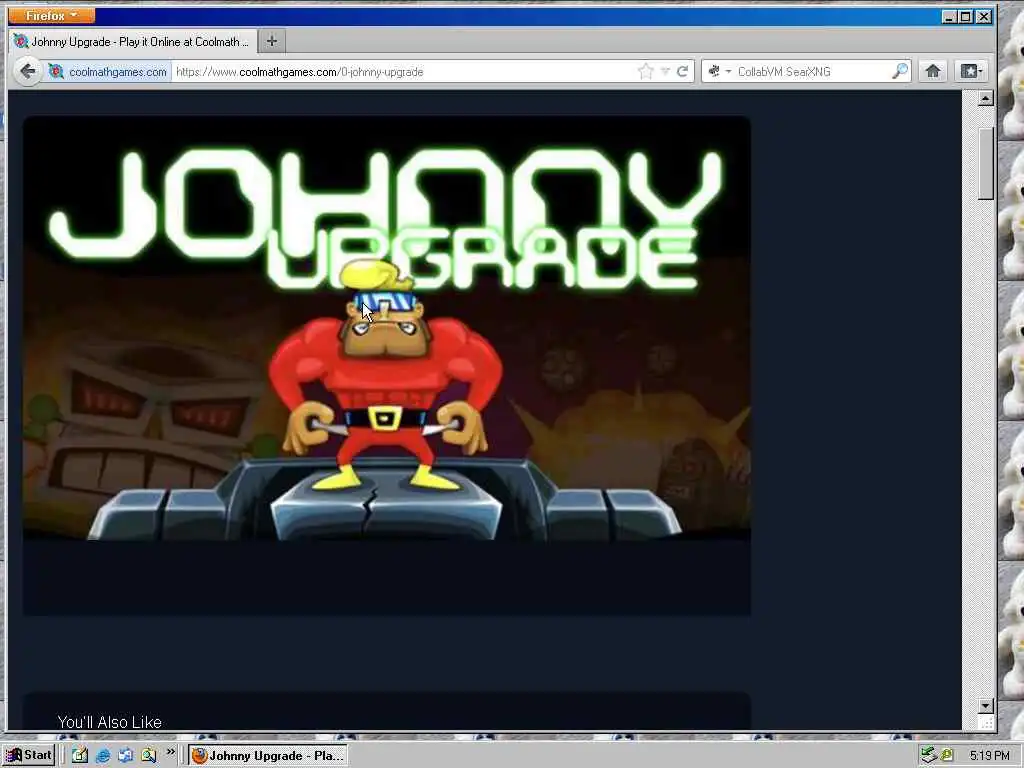Select the Johnny Upgrade taskbar button
Image resolution: width=1024 pixels, height=768 pixels.
coord(268,756)
